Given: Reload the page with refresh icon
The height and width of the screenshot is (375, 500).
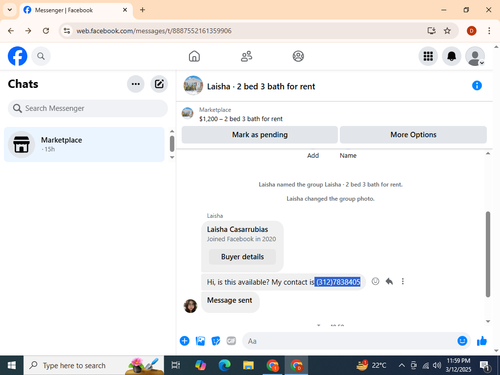Looking at the screenshot, I should coord(46,31).
